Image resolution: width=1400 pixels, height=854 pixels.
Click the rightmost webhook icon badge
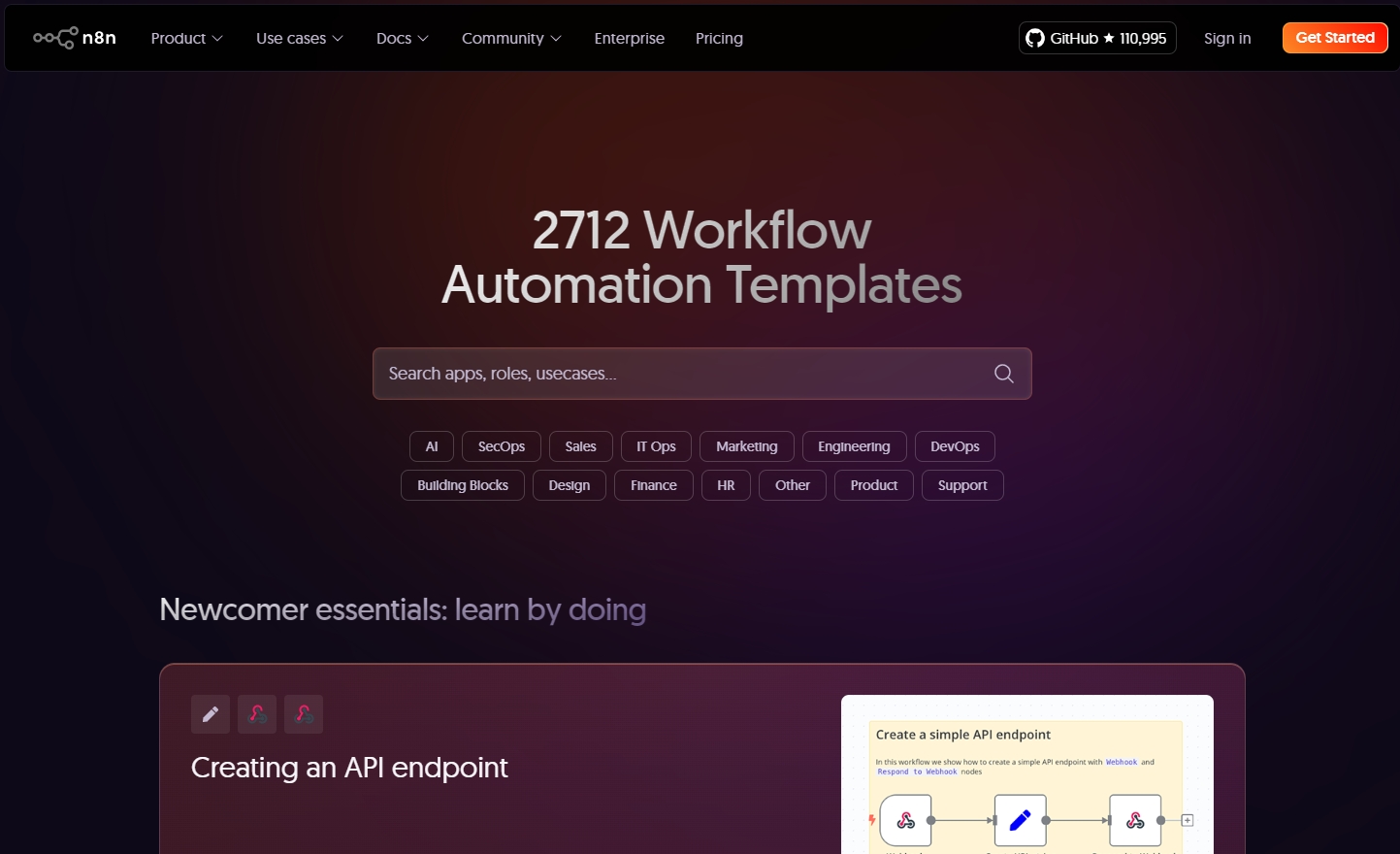[x=304, y=714]
